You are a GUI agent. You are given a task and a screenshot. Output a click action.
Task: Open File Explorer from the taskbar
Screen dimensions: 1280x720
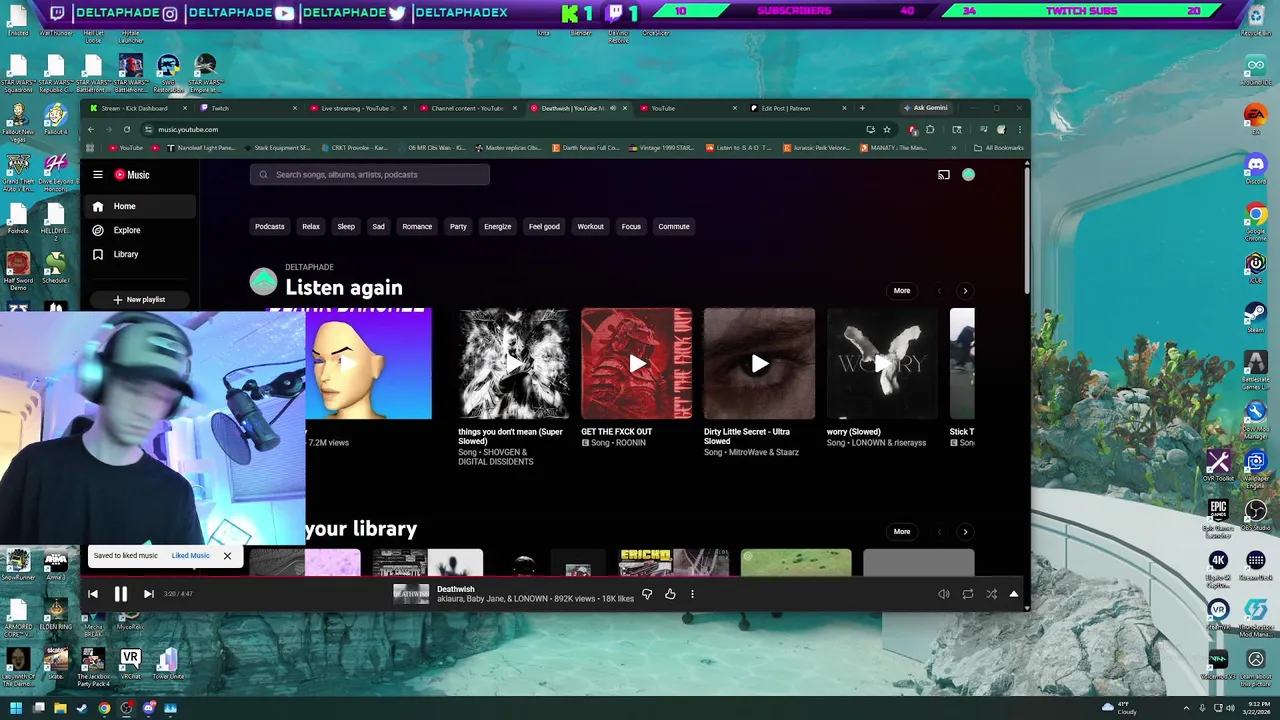click(x=60, y=708)
